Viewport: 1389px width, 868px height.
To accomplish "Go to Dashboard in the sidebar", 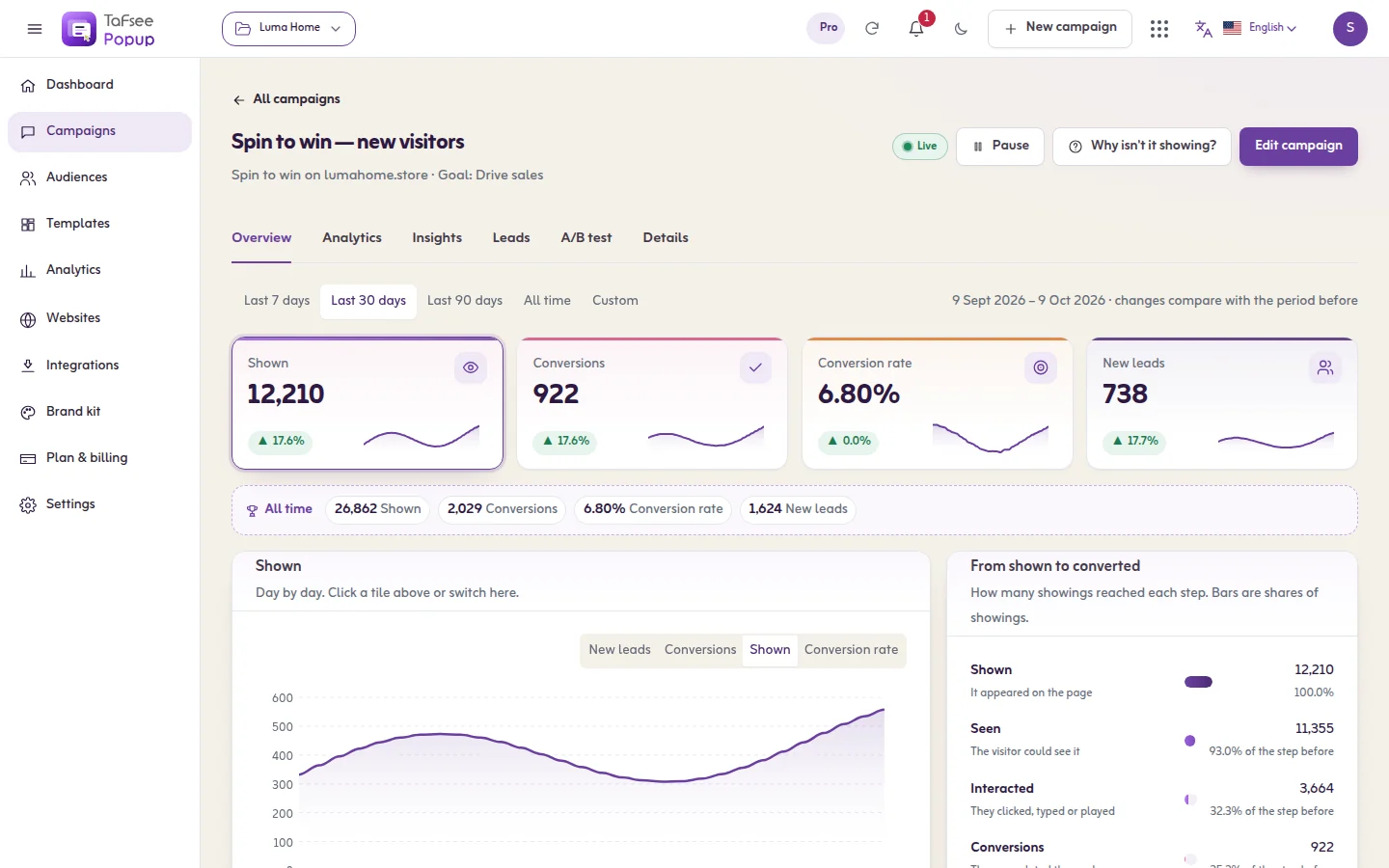I will tap(99, 85).
